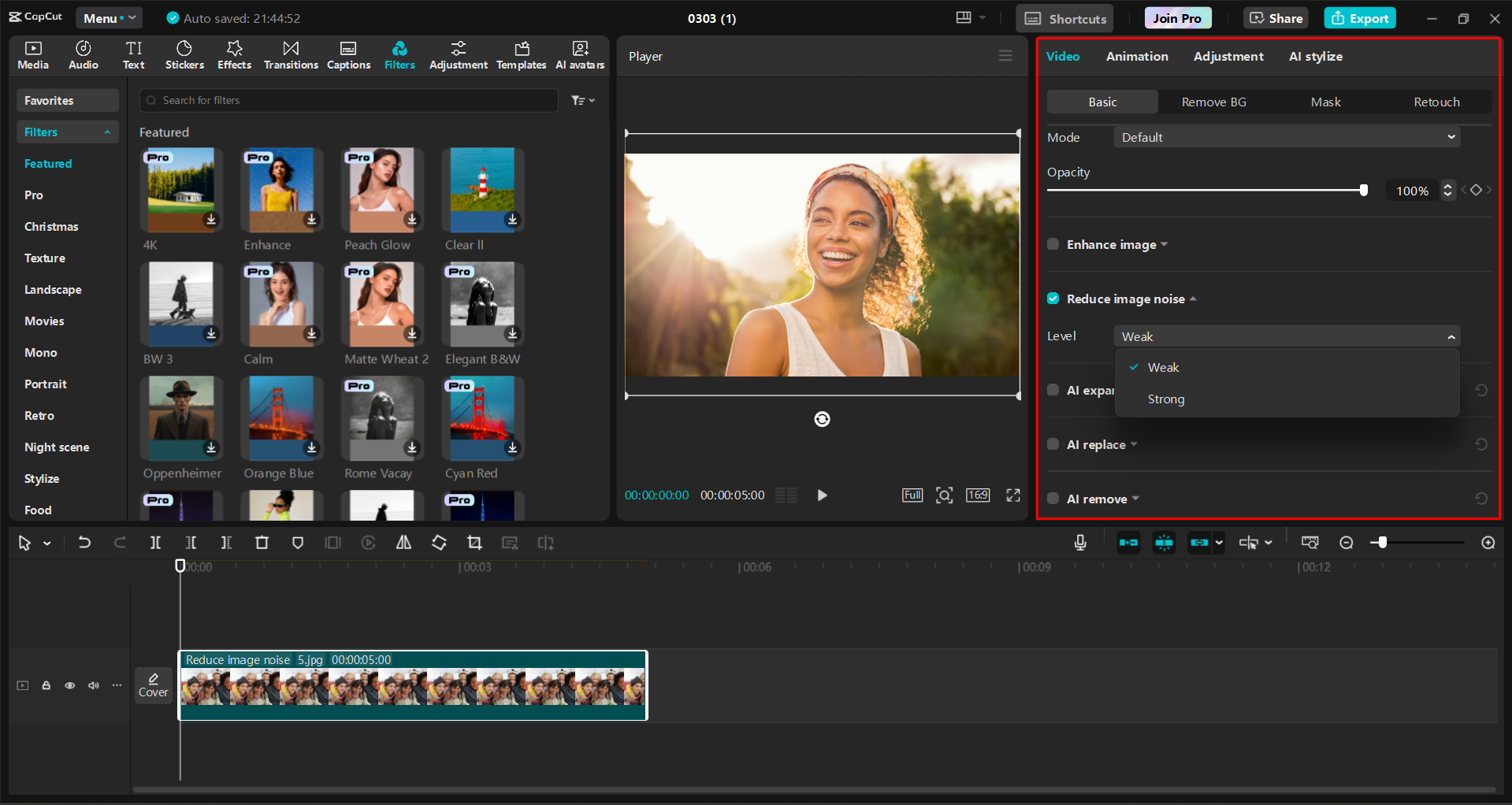1512x805 pixels.
Task: Open the Mask tab
Action: [1325, 102]
